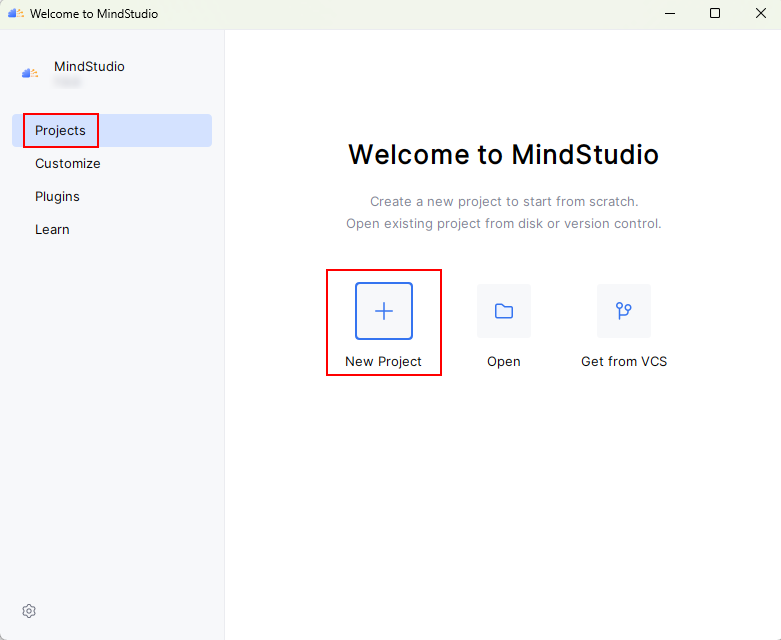The height and width of the screenshot is (640, 781).
Task: Click the New Project label
Action: [x=383, y=361]
